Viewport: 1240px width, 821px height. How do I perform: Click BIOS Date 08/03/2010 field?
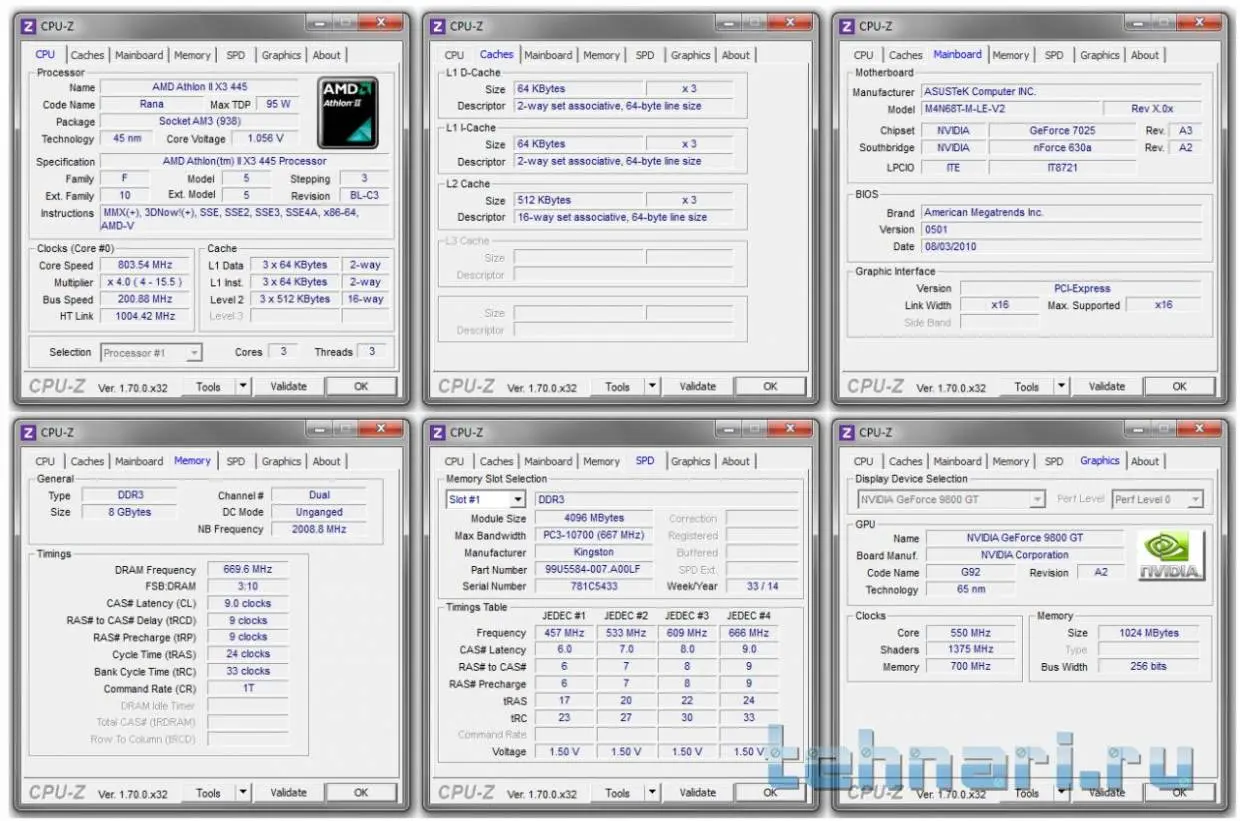(1060, 246)
